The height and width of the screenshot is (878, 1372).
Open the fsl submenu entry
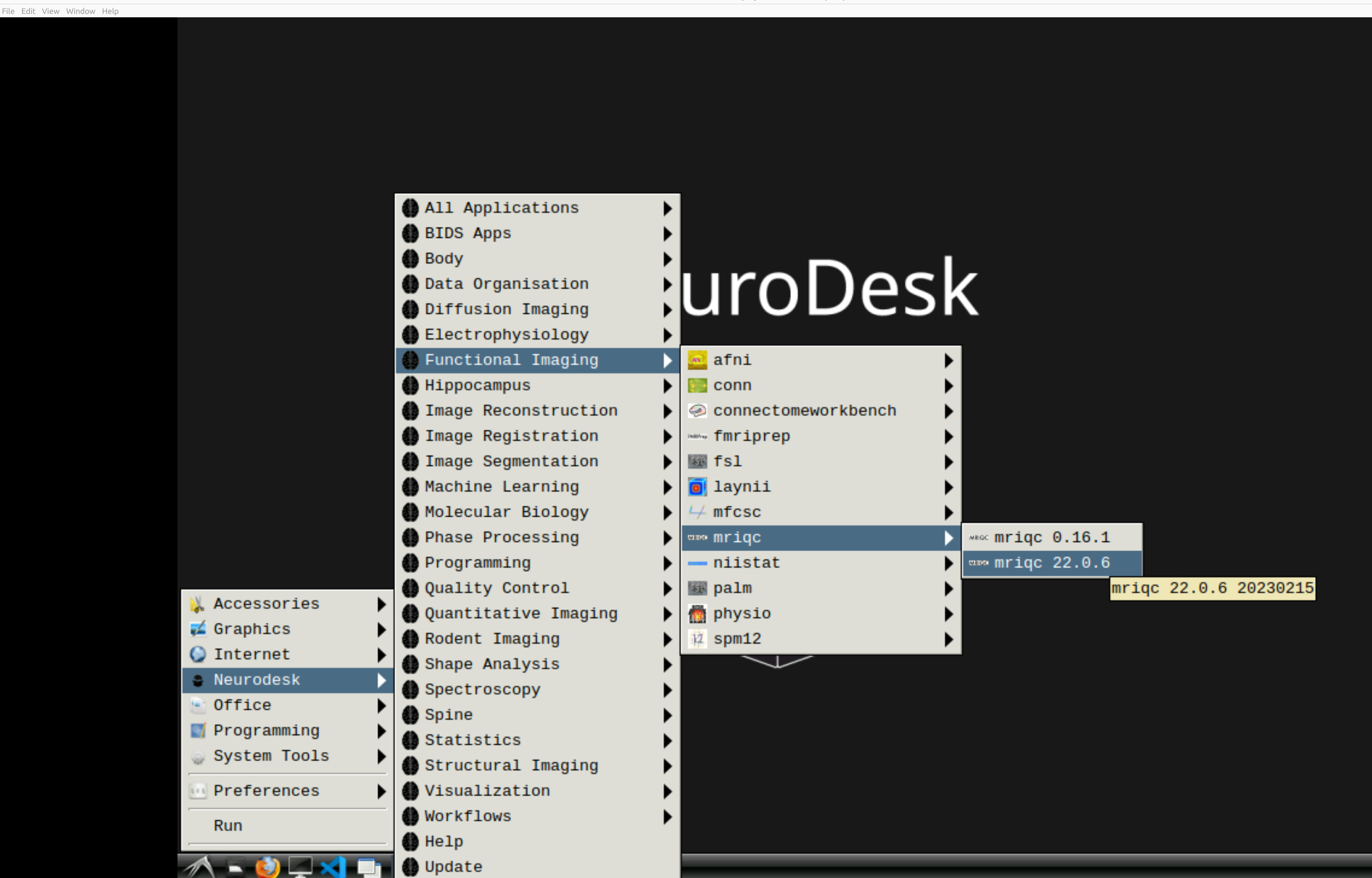(727, 462)
